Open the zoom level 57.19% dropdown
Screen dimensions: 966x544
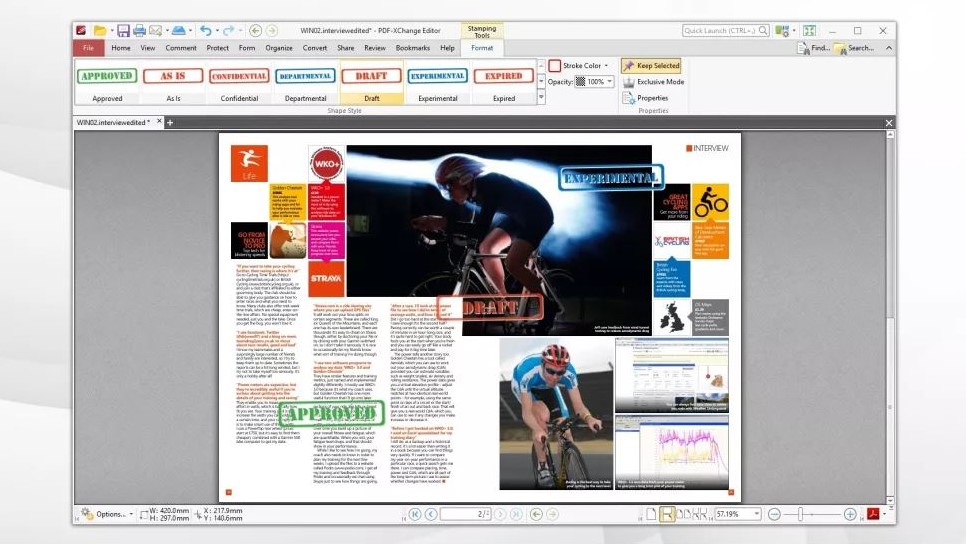point(759,514)
